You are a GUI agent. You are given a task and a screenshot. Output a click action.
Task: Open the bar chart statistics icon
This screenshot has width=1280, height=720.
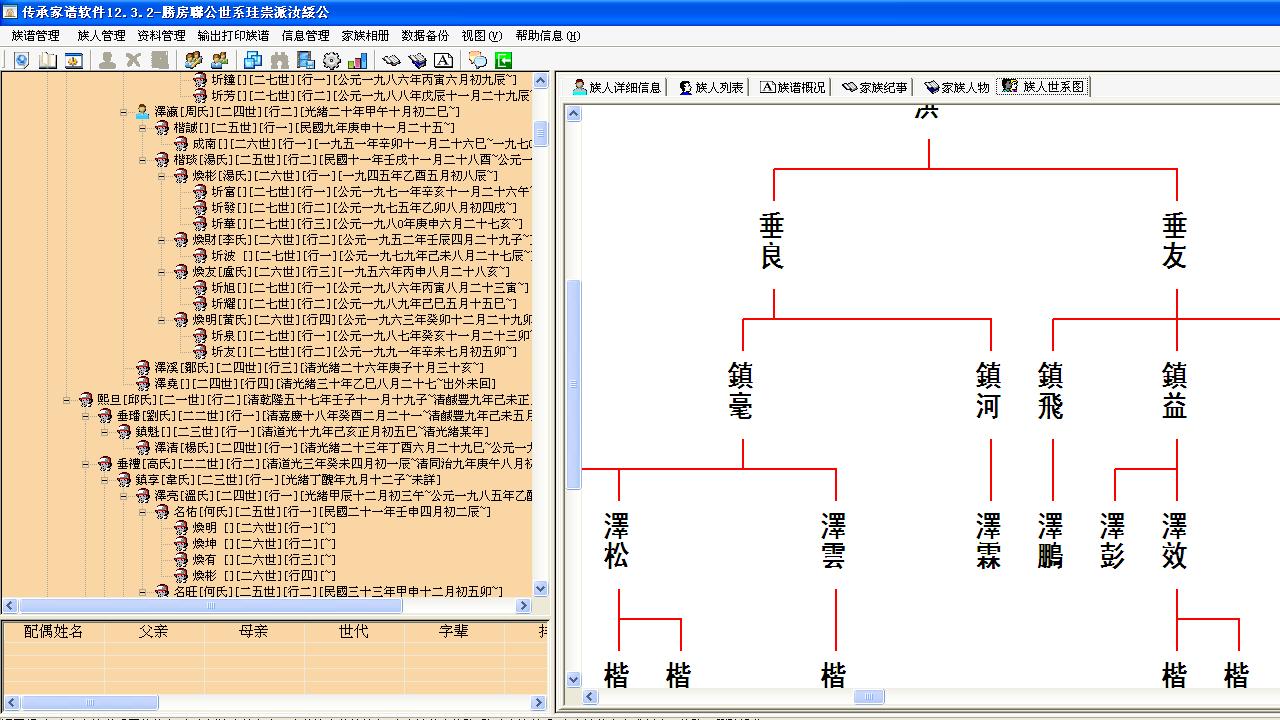tap(356, 60)
